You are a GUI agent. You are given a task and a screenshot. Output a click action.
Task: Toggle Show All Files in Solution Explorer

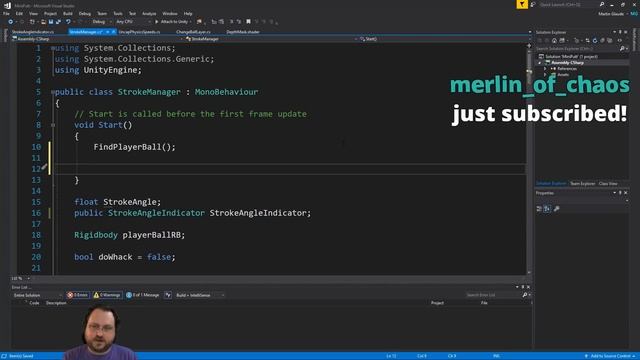(610, 40)
